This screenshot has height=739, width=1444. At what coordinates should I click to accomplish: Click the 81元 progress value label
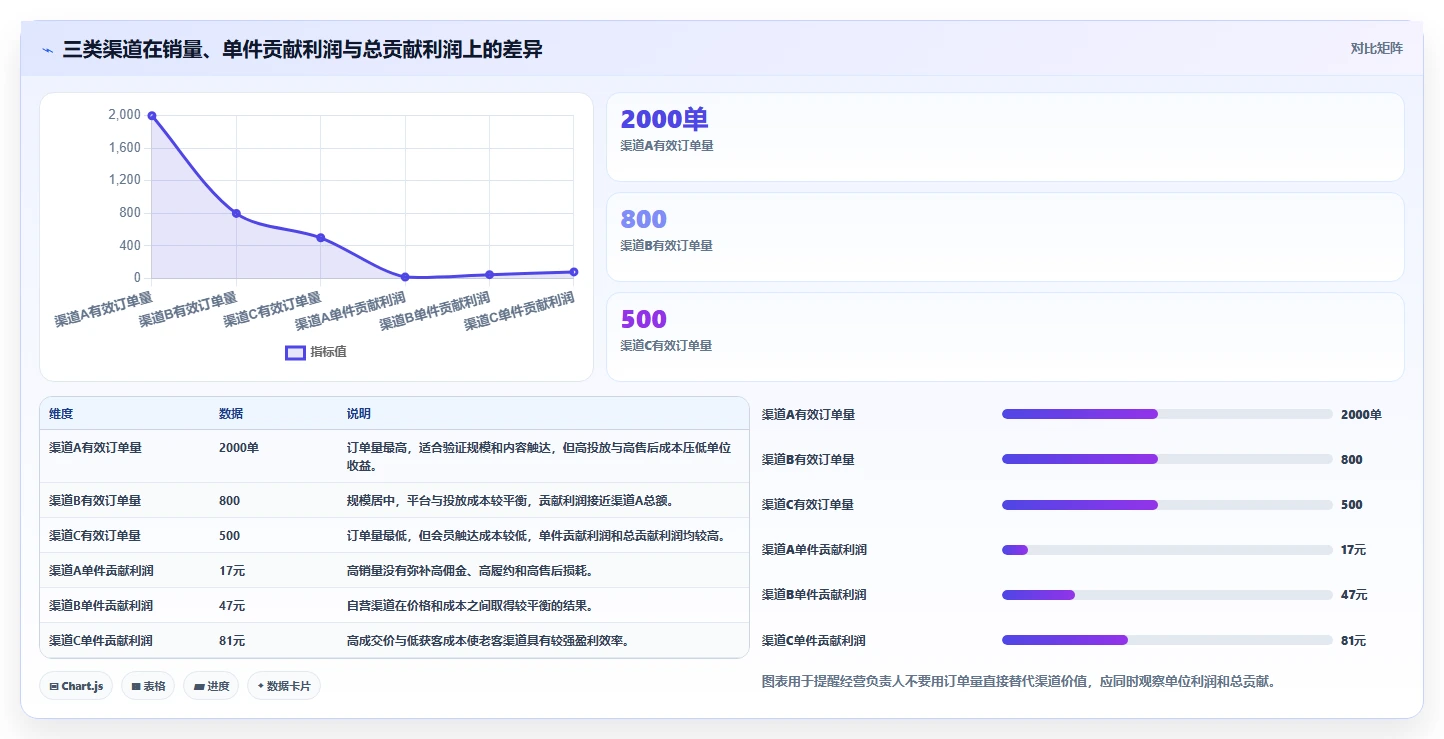[1354, 641]
